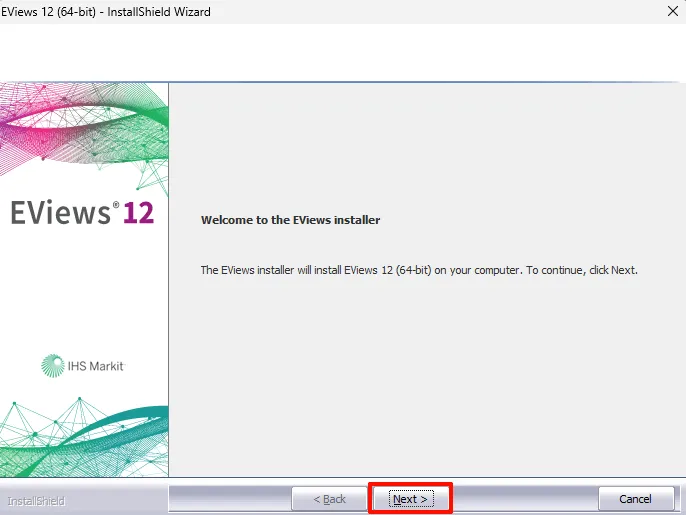Click the IHS Markit company name text

tap(96, 366)
